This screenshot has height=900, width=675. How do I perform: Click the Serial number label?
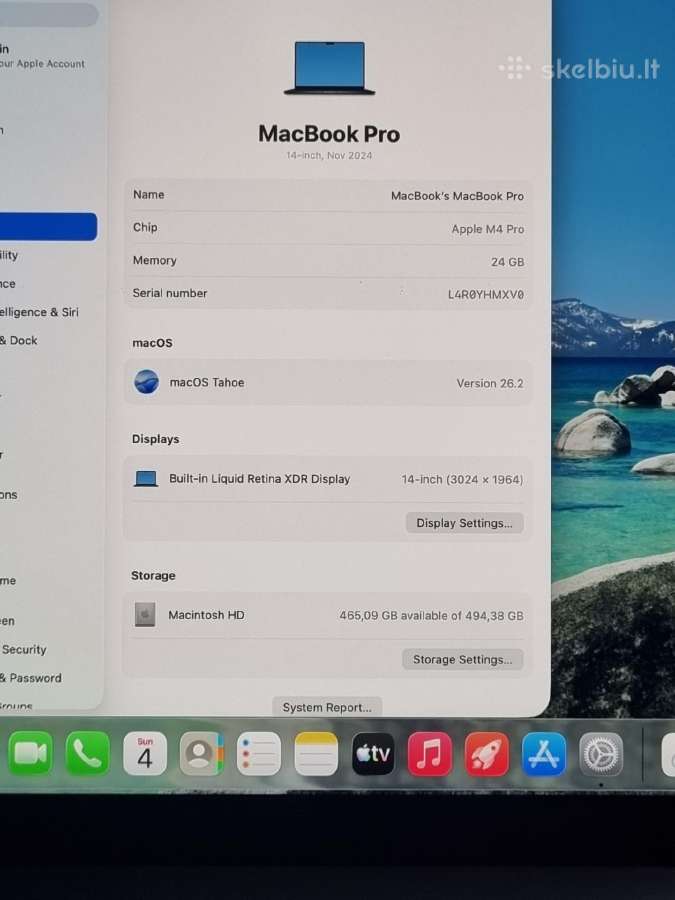coord(170,293)
